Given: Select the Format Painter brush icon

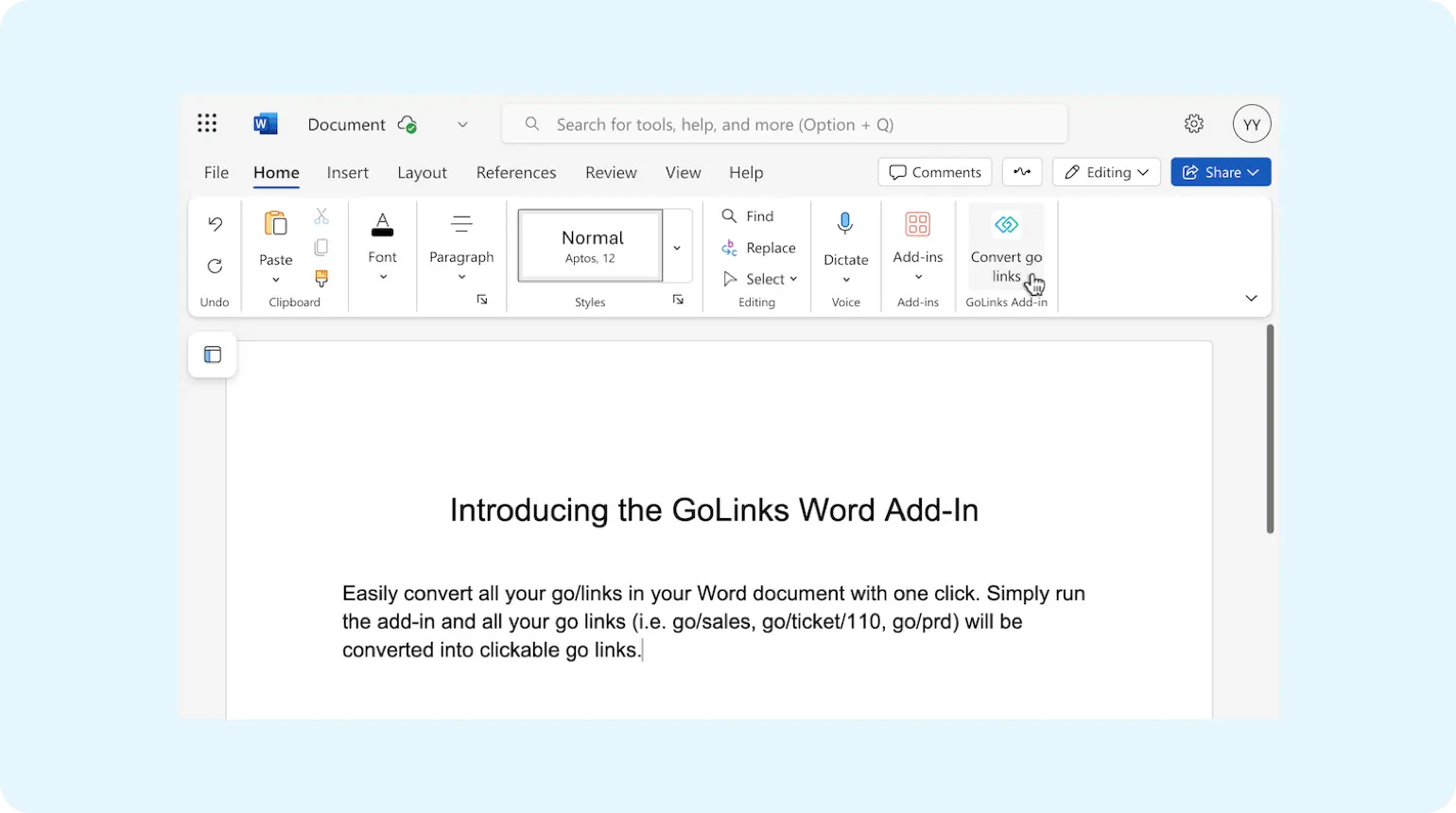Looking at the screenshot, I should coord(321,280).
